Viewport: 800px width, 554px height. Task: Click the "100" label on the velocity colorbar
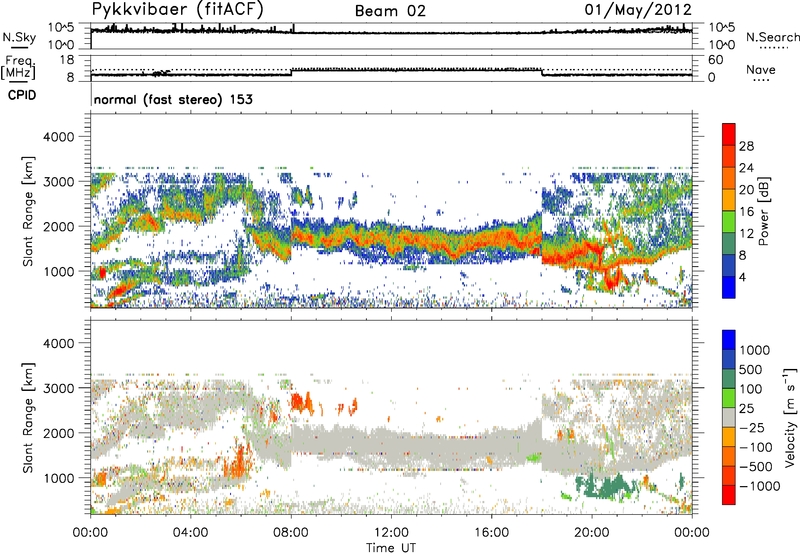pyautogui.click(x=753, y=389)
